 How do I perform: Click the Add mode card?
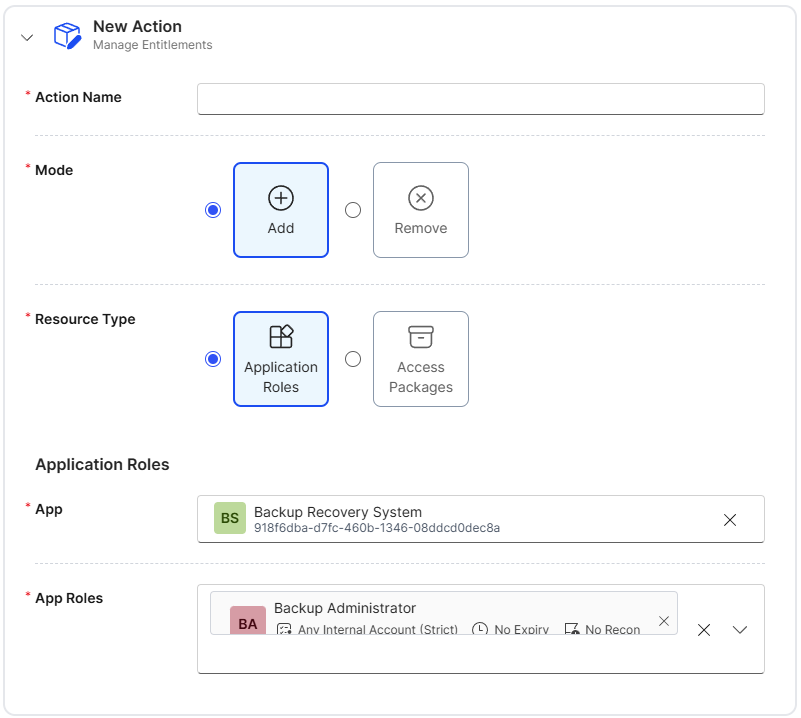(x=281, y=210)
